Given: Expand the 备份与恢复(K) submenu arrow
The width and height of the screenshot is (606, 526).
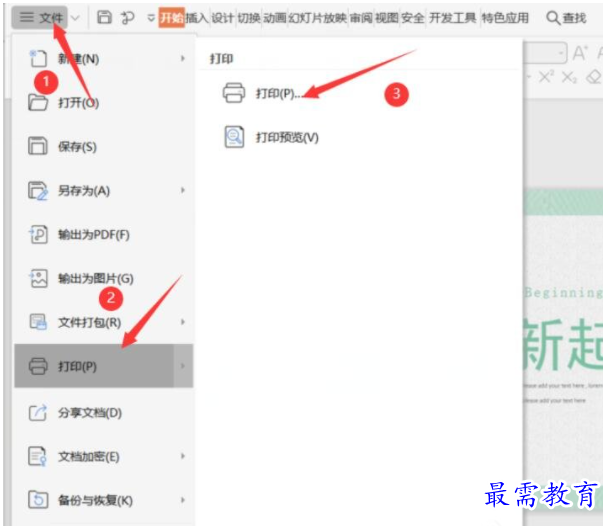Looking at the screenshot, I should click(x=183, y=500).
